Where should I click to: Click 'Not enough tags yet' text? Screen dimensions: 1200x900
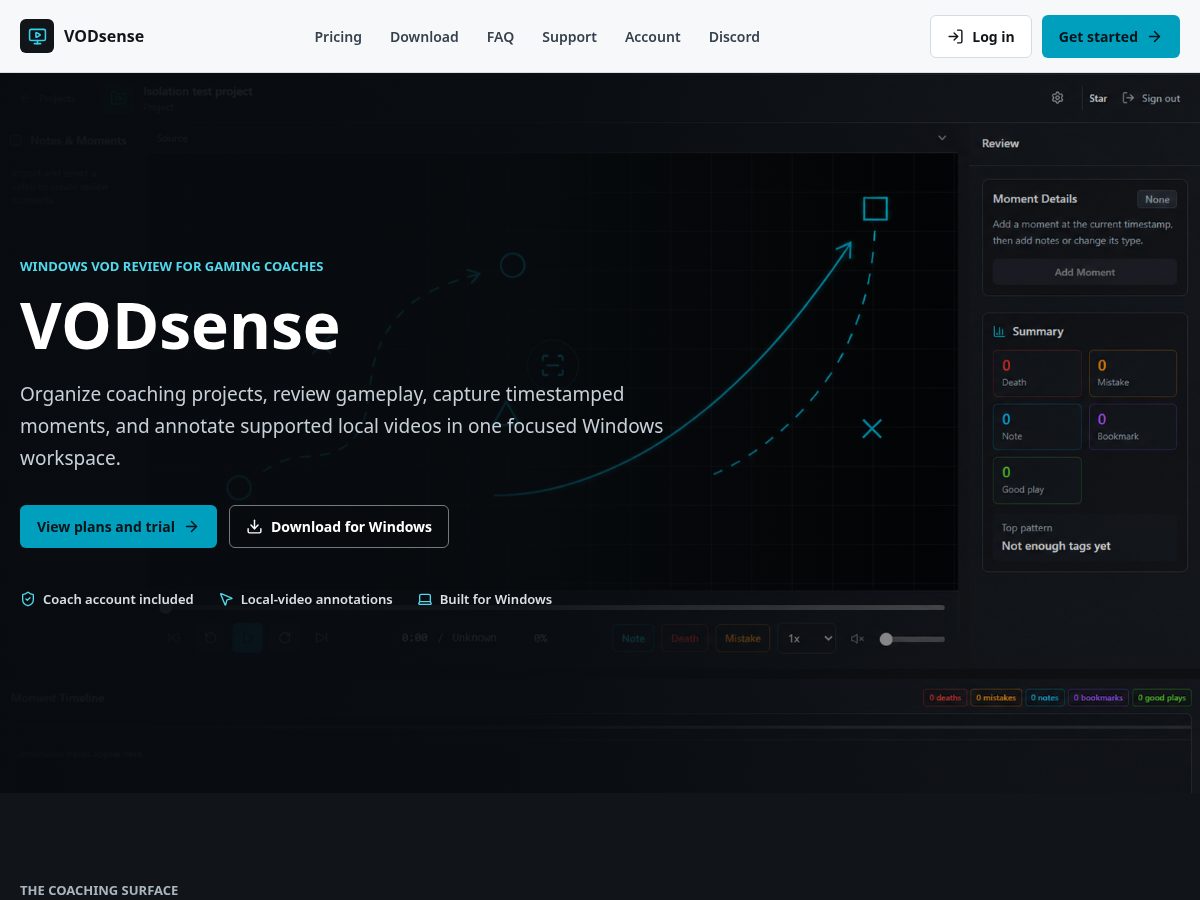1056,546
